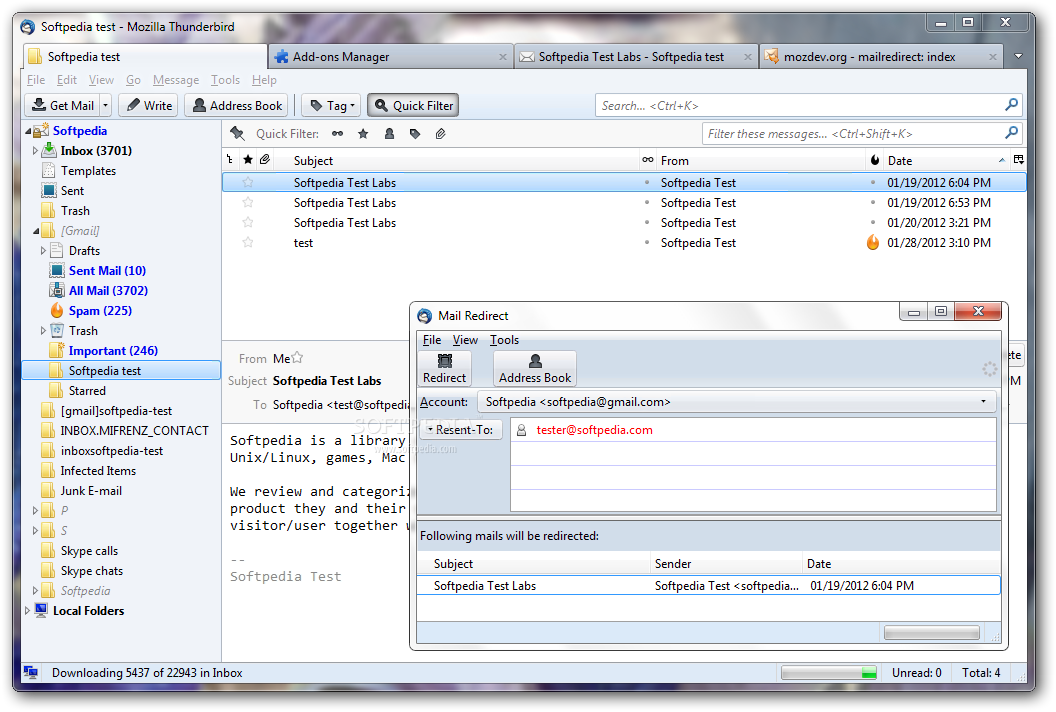Star the first Softpedia Test Labs message
Viewport: 1056px width, 712px height.
pos(248,183)
